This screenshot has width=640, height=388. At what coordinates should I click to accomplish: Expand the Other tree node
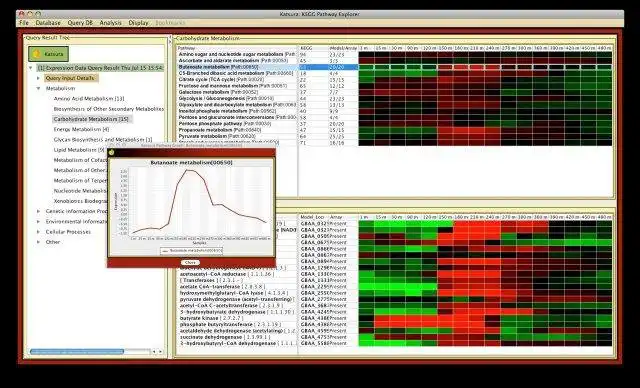[x=38, y=242]
